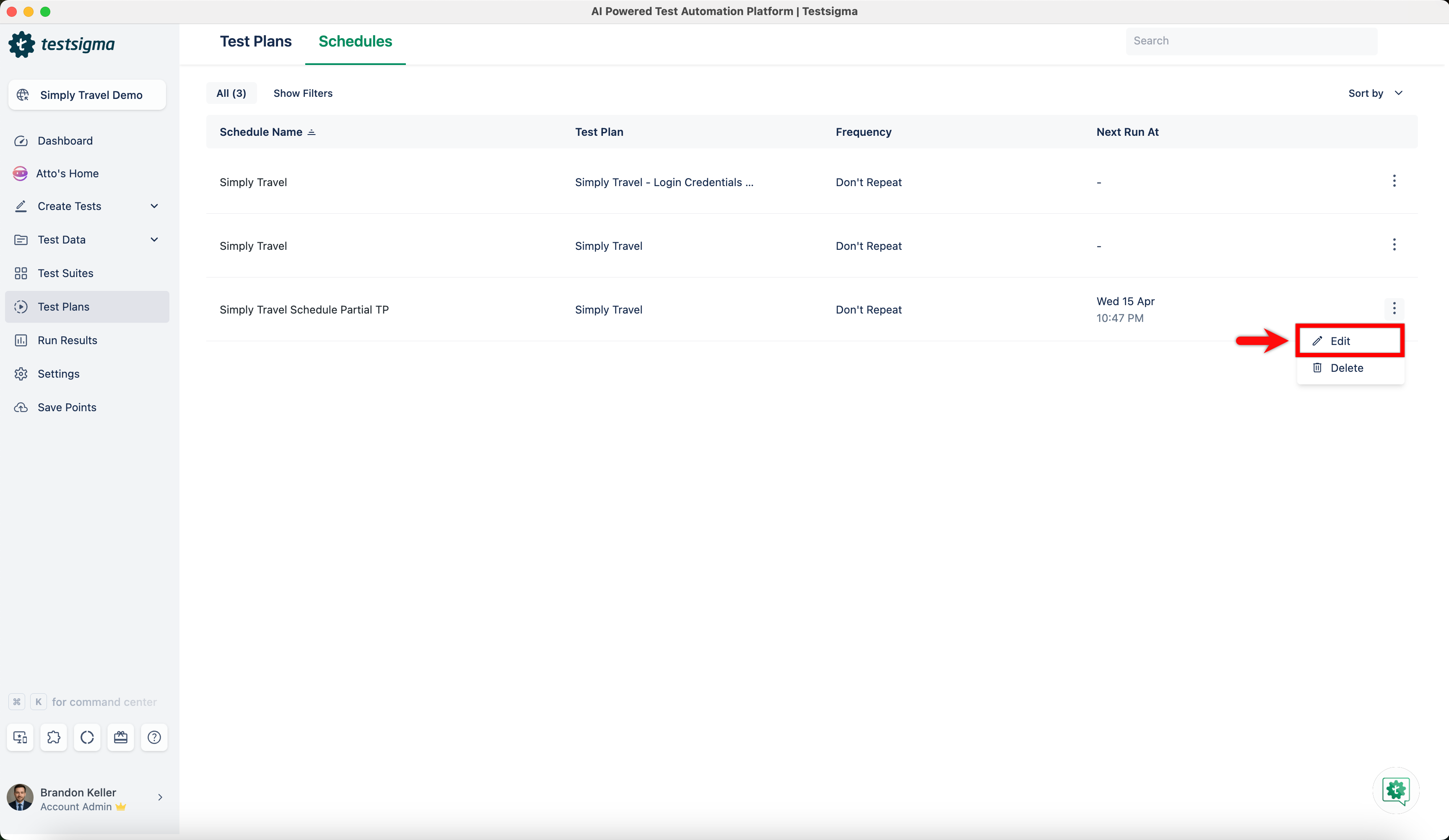Open the monitor icon at sidebar bottom

(x=20, y=737)
